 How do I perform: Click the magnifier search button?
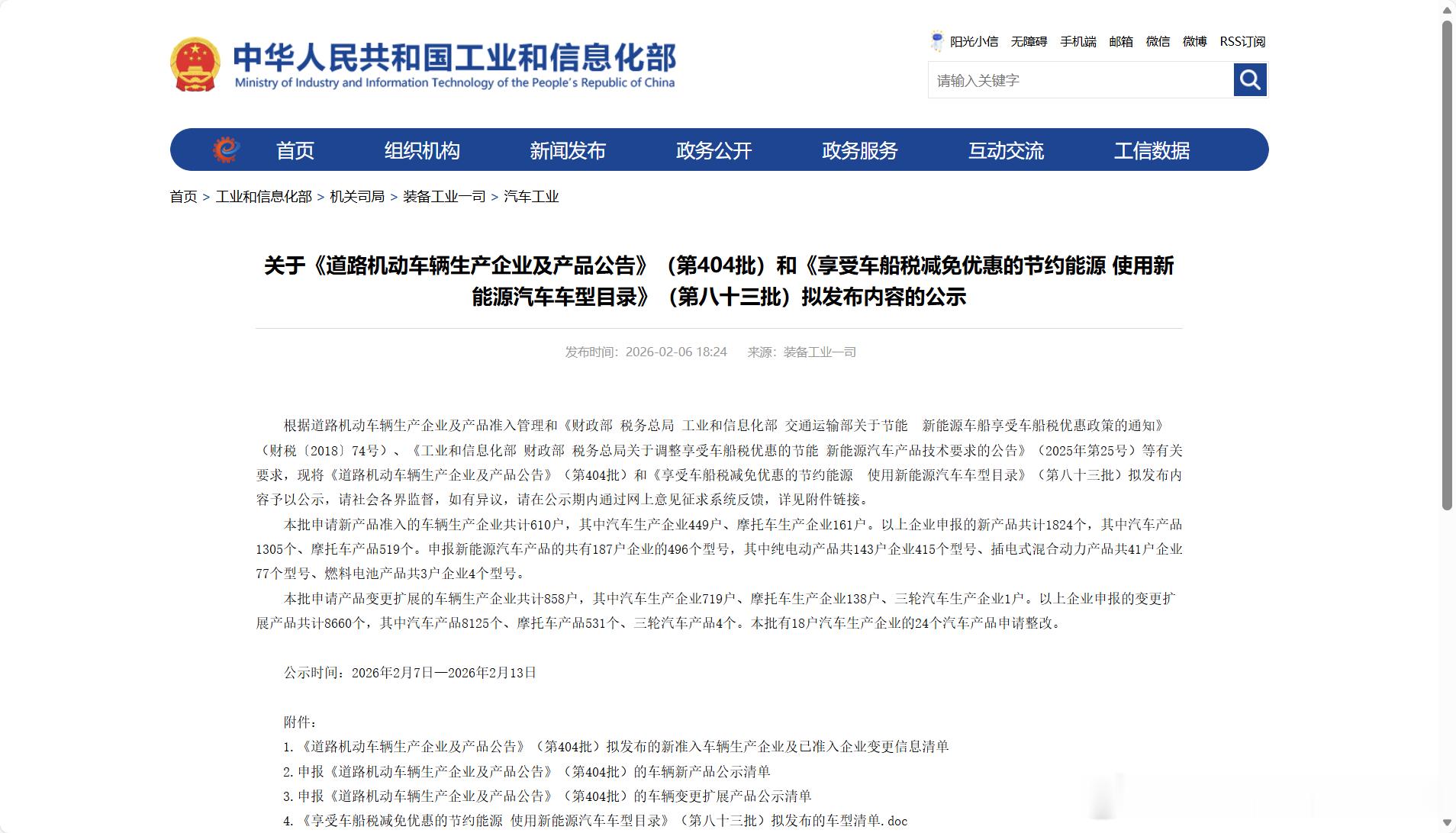1250,79
